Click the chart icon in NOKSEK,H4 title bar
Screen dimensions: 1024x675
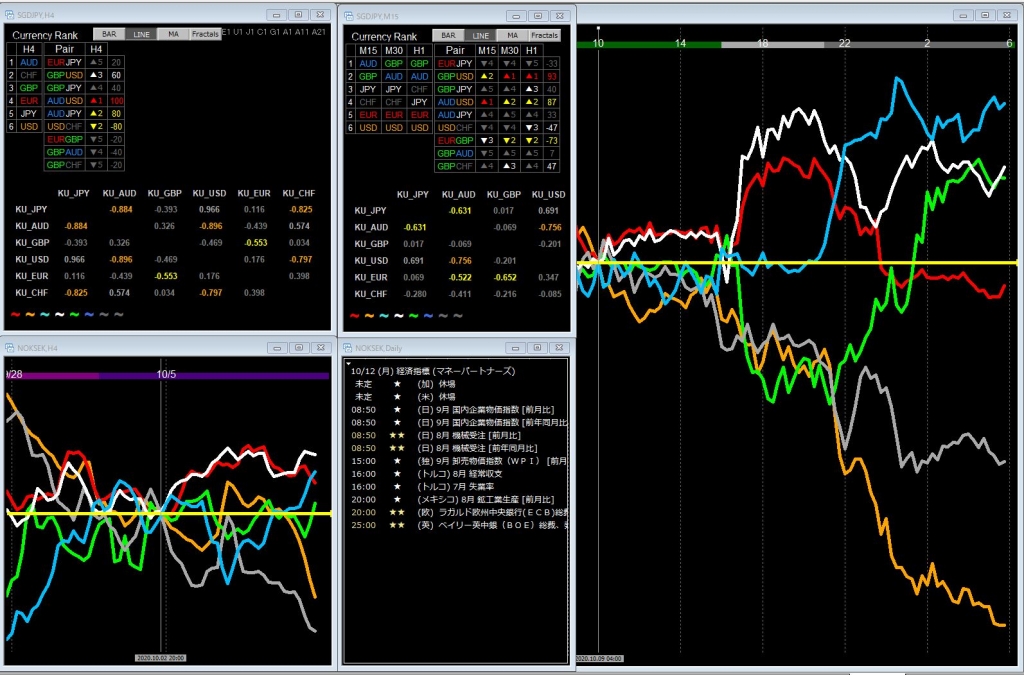pyautogui.click(x=11, y=348)
